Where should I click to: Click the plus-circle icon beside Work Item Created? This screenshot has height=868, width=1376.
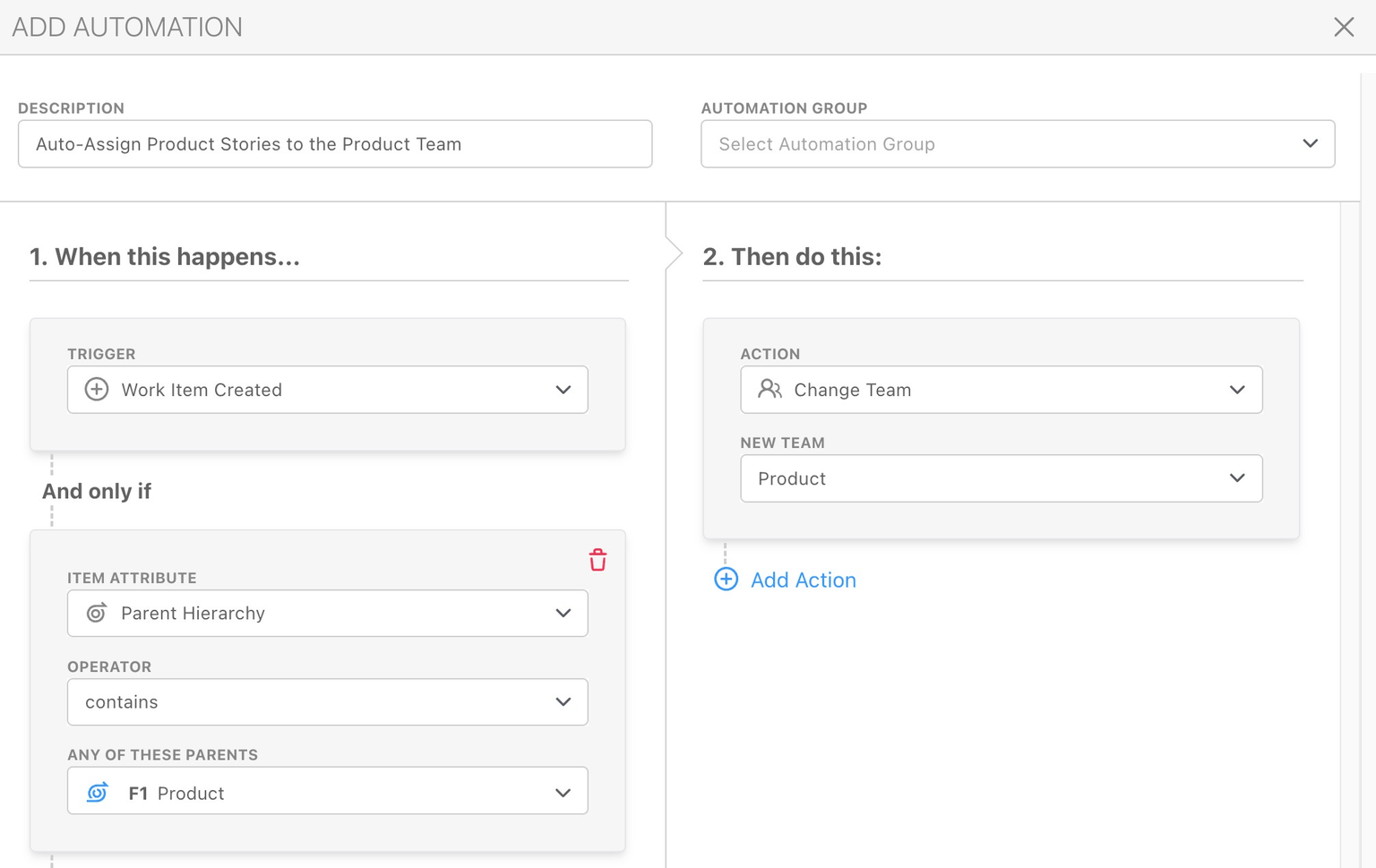(97, 390)
